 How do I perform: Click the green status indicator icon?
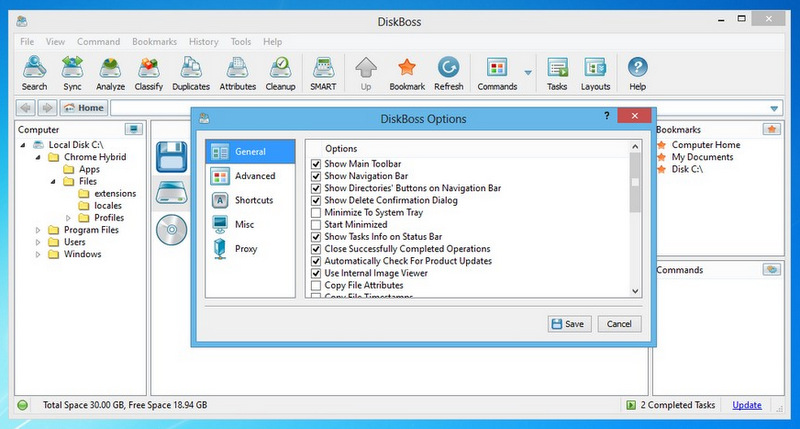[x=22, y=405]
